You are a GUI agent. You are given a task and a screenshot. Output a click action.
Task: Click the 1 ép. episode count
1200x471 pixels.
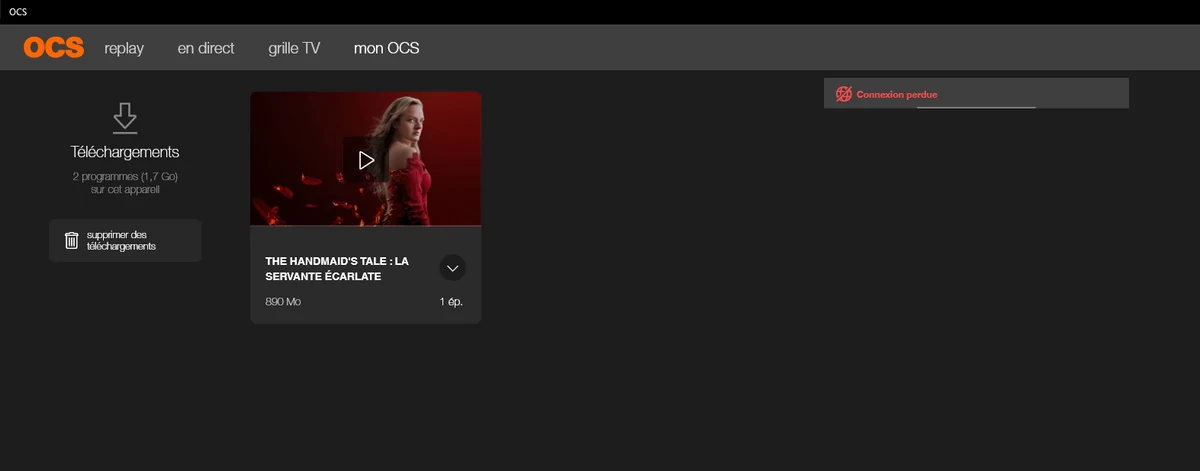tap(451, 302)
